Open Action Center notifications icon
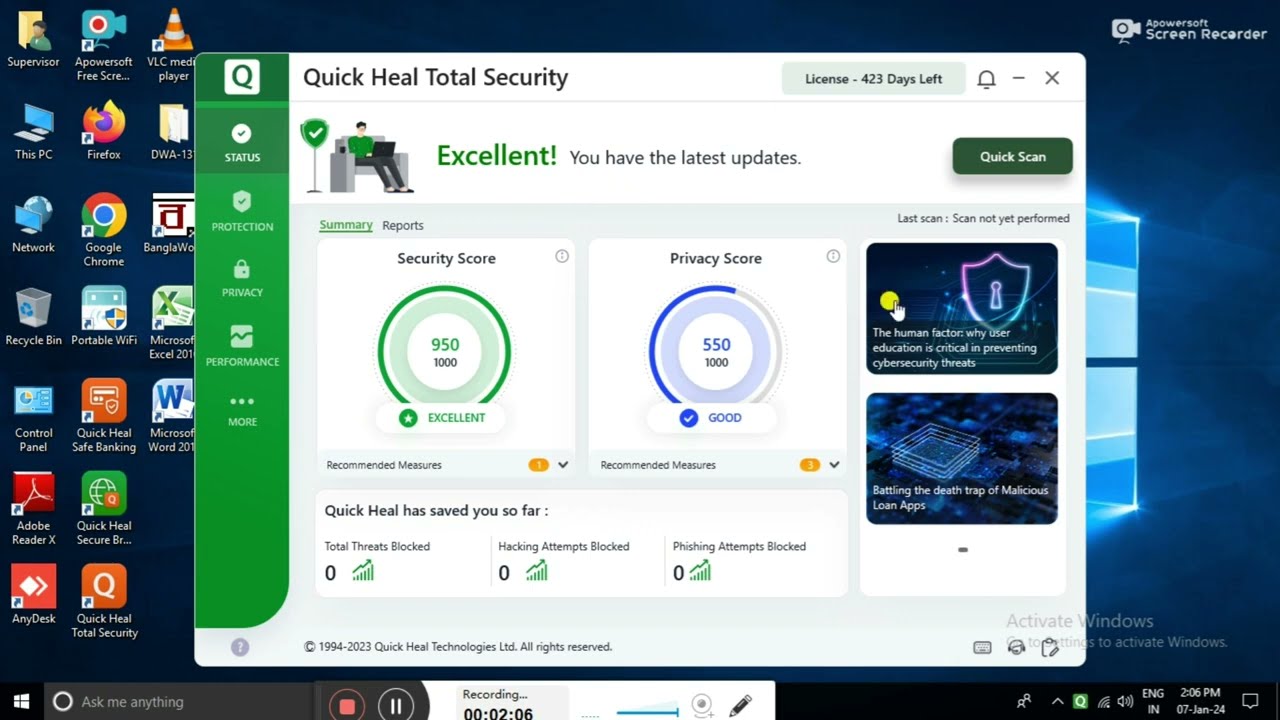 (1250, 701)
